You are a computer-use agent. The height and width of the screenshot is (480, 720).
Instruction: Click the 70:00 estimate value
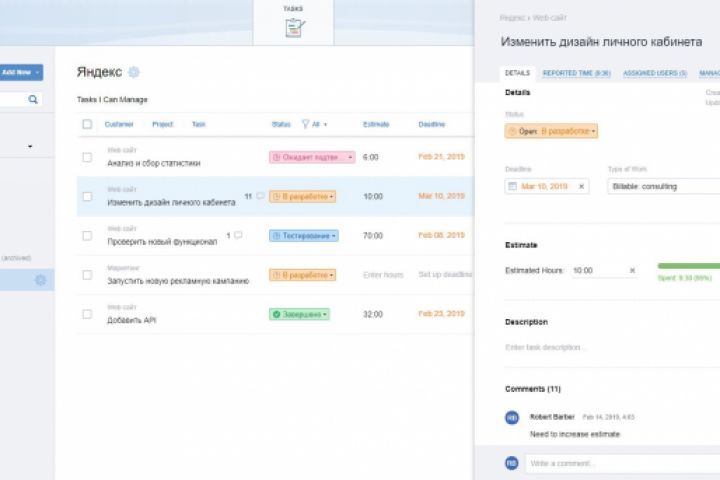373,236
